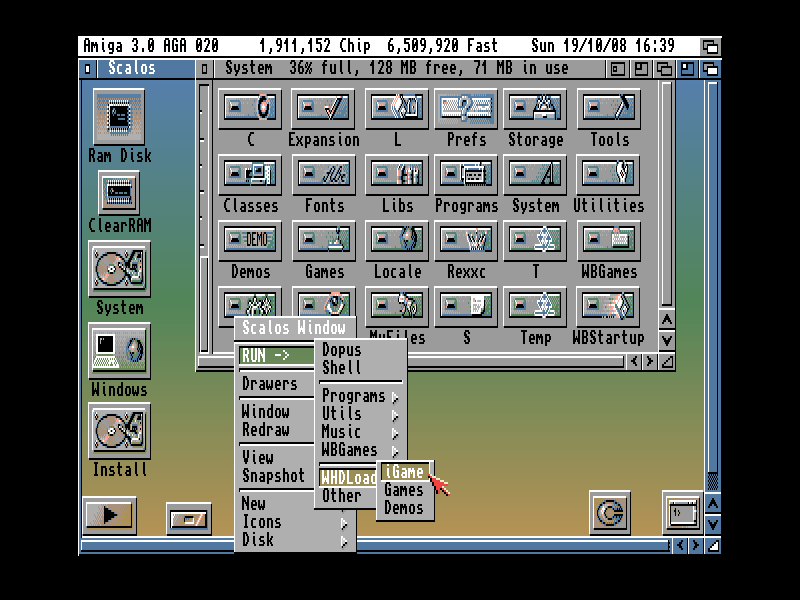
Task: Open the Storage drawer
Action: coord(535,108)
